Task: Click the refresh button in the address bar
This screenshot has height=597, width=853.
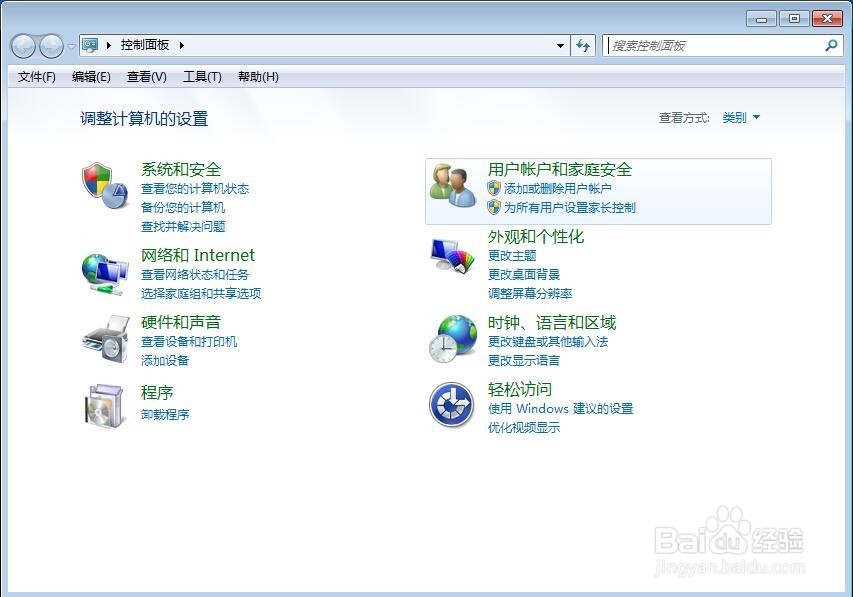Action: click(x=585, y=45)
